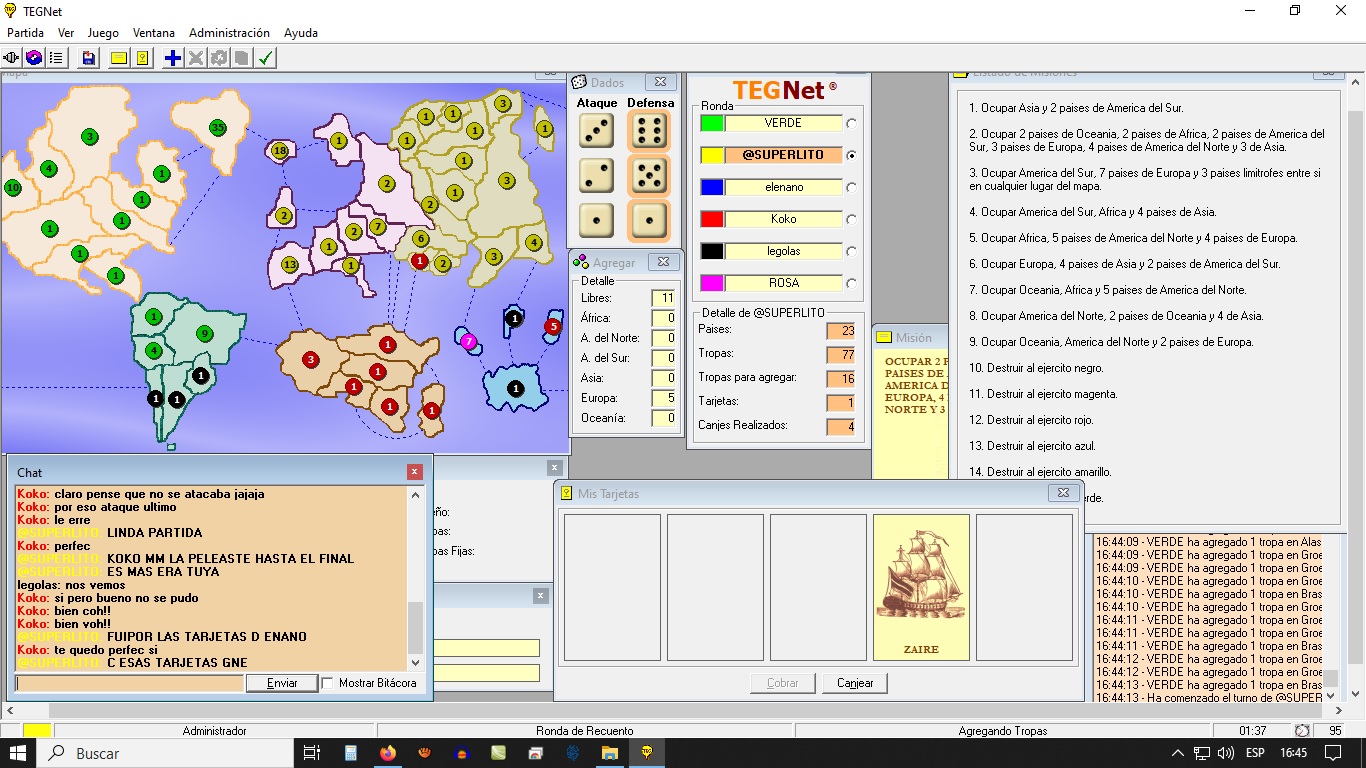
Task: Click the Canjear button under Mis Tarjetas
Action: coord(855,683)
